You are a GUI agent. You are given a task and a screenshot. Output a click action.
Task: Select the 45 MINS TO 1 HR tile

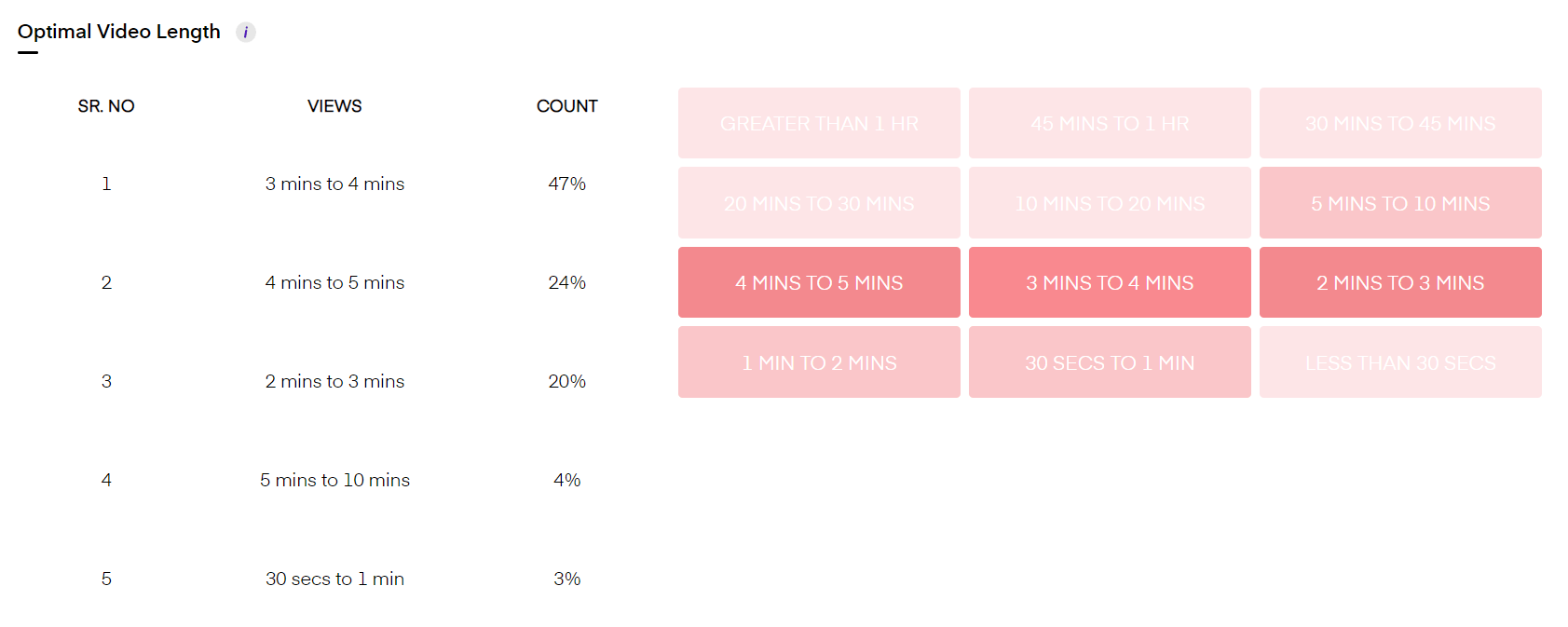(x=1110, y=123)
